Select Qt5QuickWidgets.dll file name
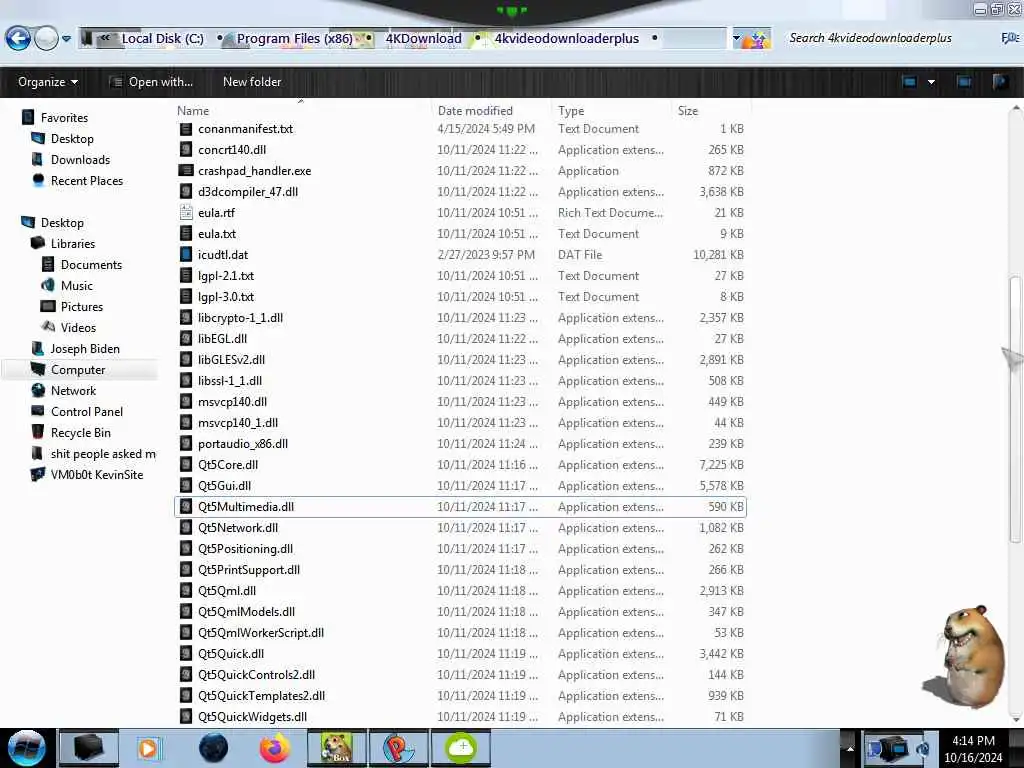 click(252, 717)
